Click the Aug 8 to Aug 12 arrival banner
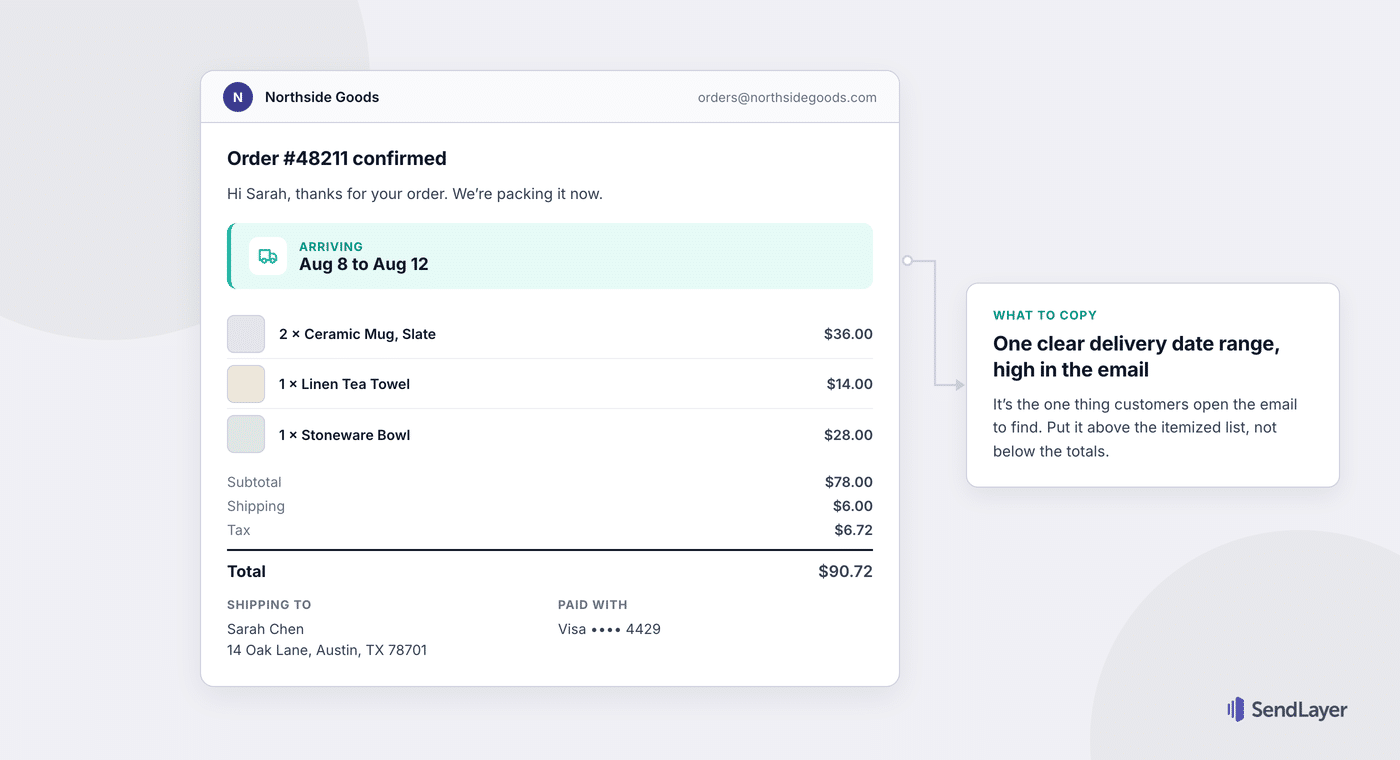 [x=550, y=256]
